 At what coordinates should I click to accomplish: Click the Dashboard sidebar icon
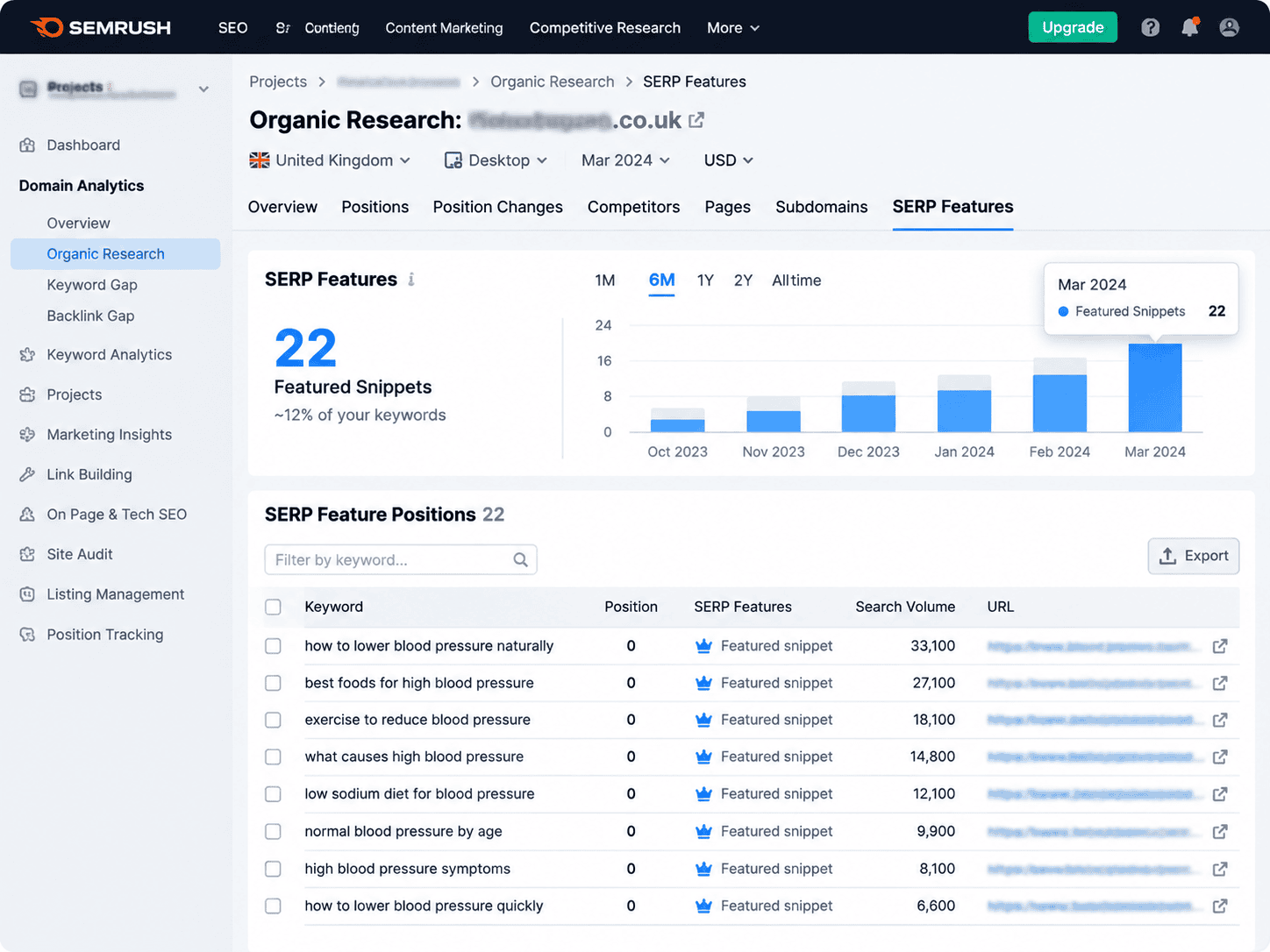(27, 146)
